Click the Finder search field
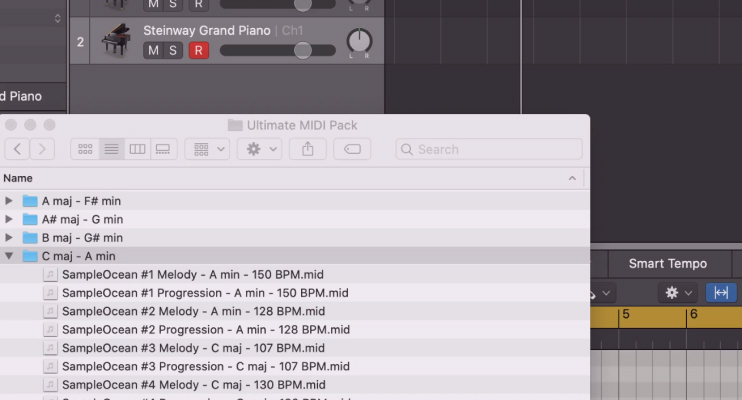The image size is (742, 400). (490, 149)
